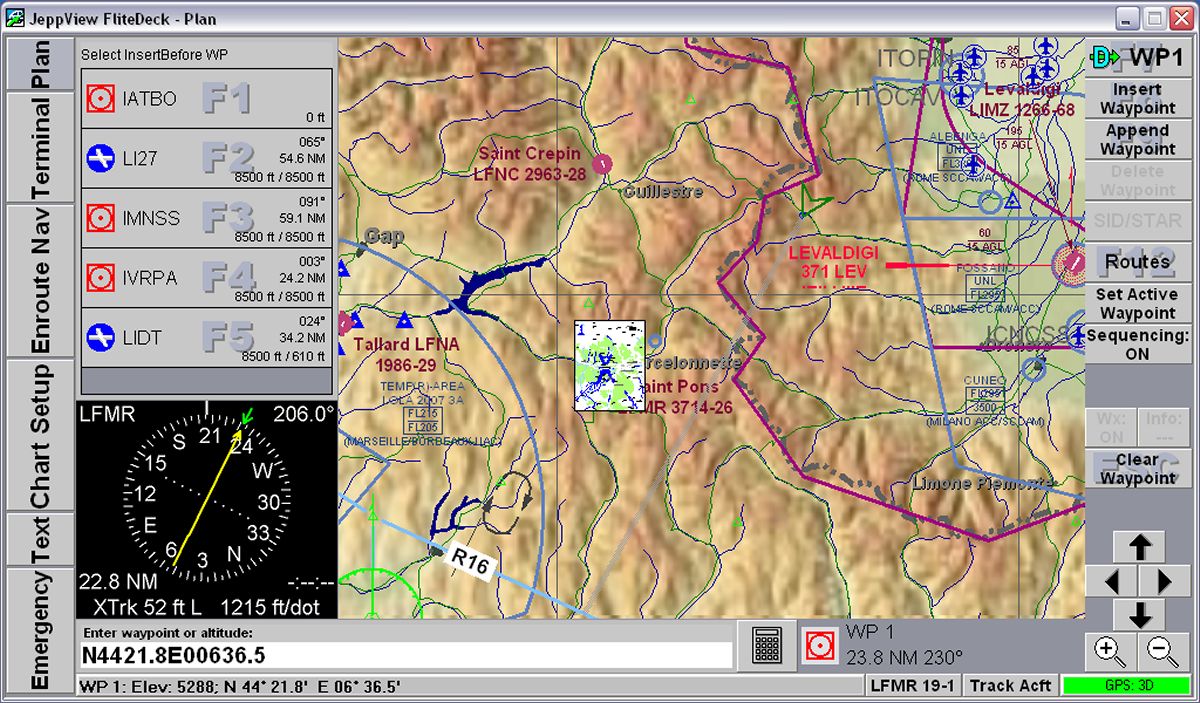
Task: Switch to the Terminal tab
Action: (x=41, y=148)
